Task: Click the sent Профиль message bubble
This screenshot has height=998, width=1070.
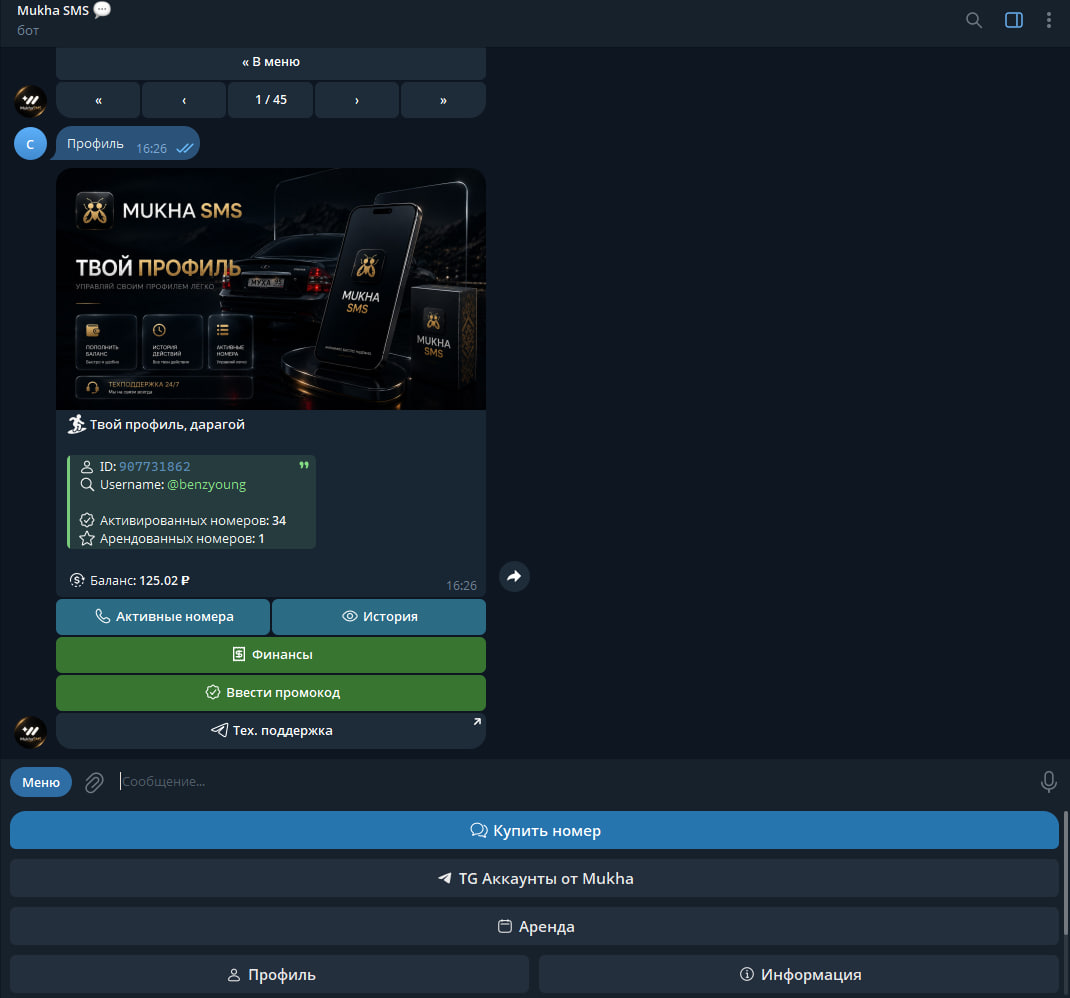Action: point(128,144)
